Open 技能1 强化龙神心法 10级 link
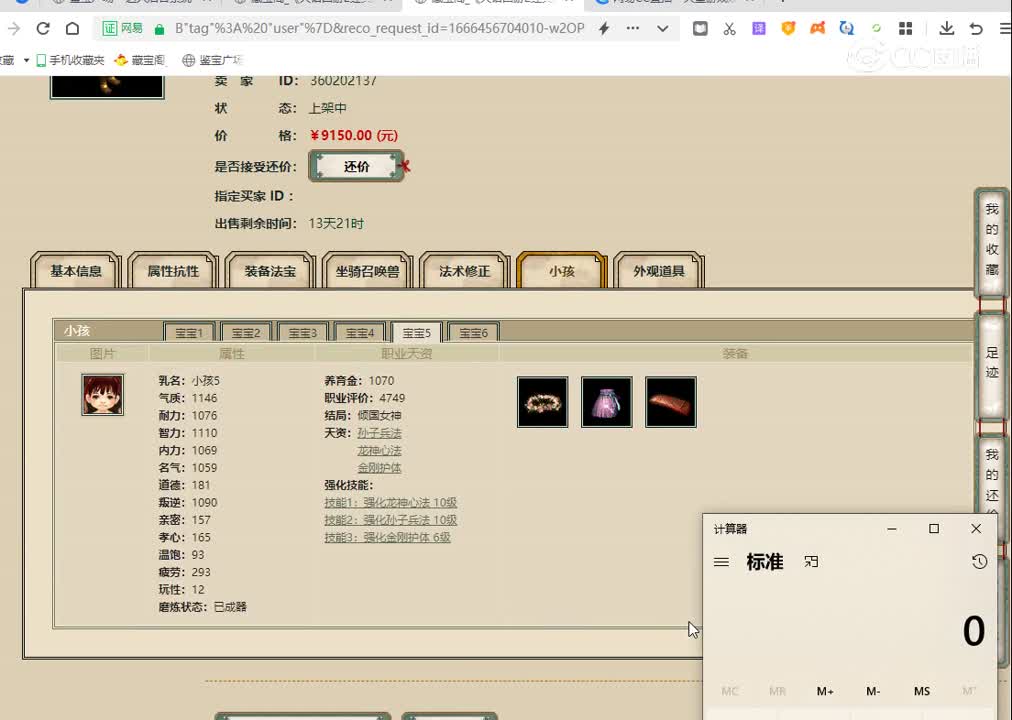Image resolution: width=1012 pixels, height=720 pixels. pyautogui.click(x=390, y=503)
